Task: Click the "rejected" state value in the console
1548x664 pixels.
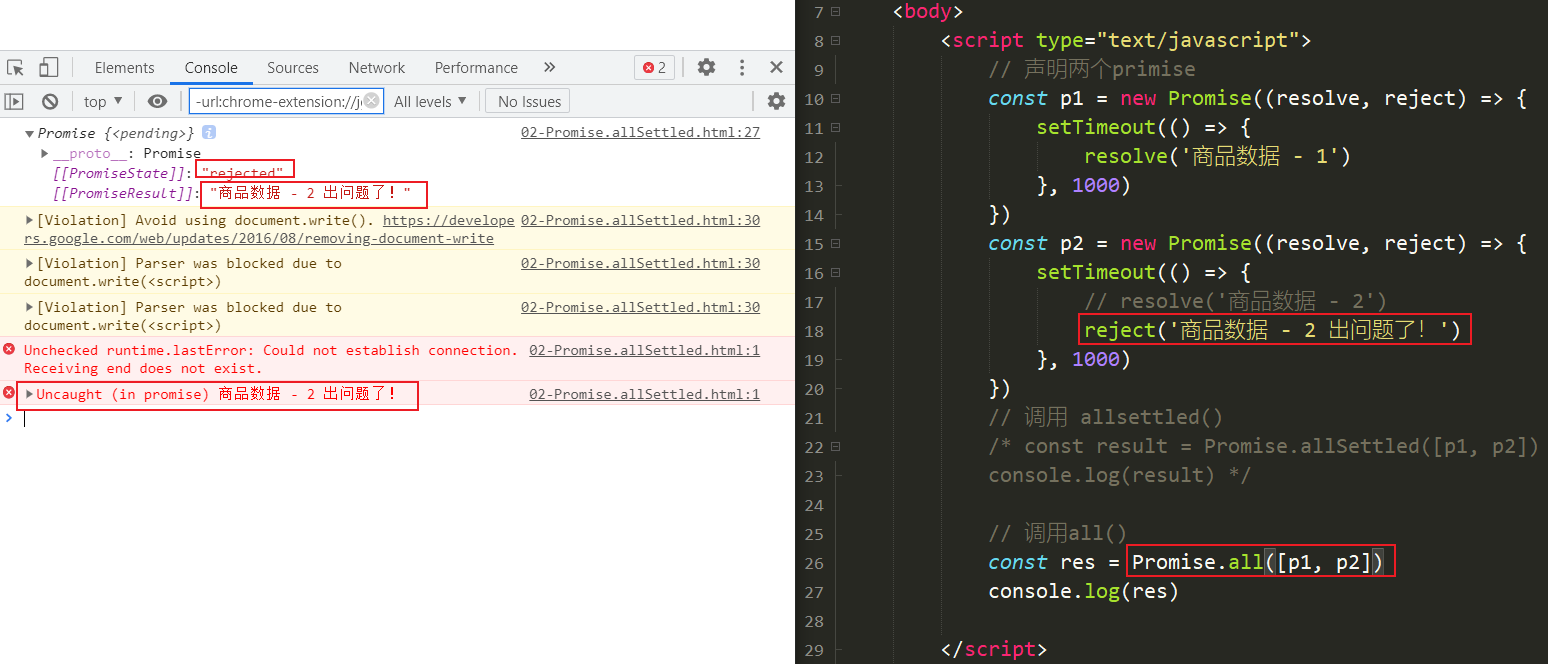Action: (242, 173)
